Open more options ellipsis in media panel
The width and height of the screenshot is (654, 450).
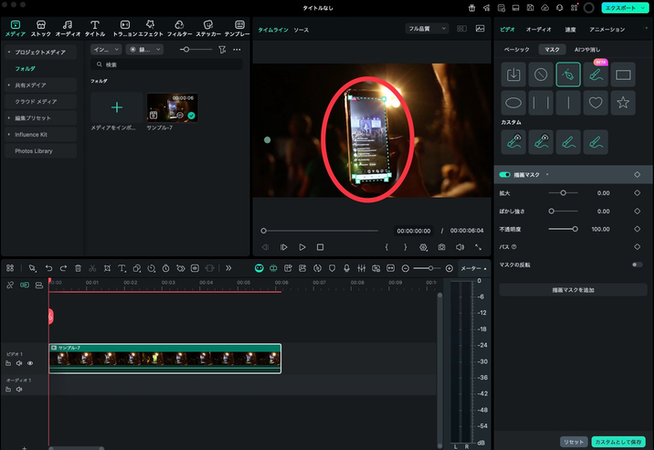tap(237, 50)
